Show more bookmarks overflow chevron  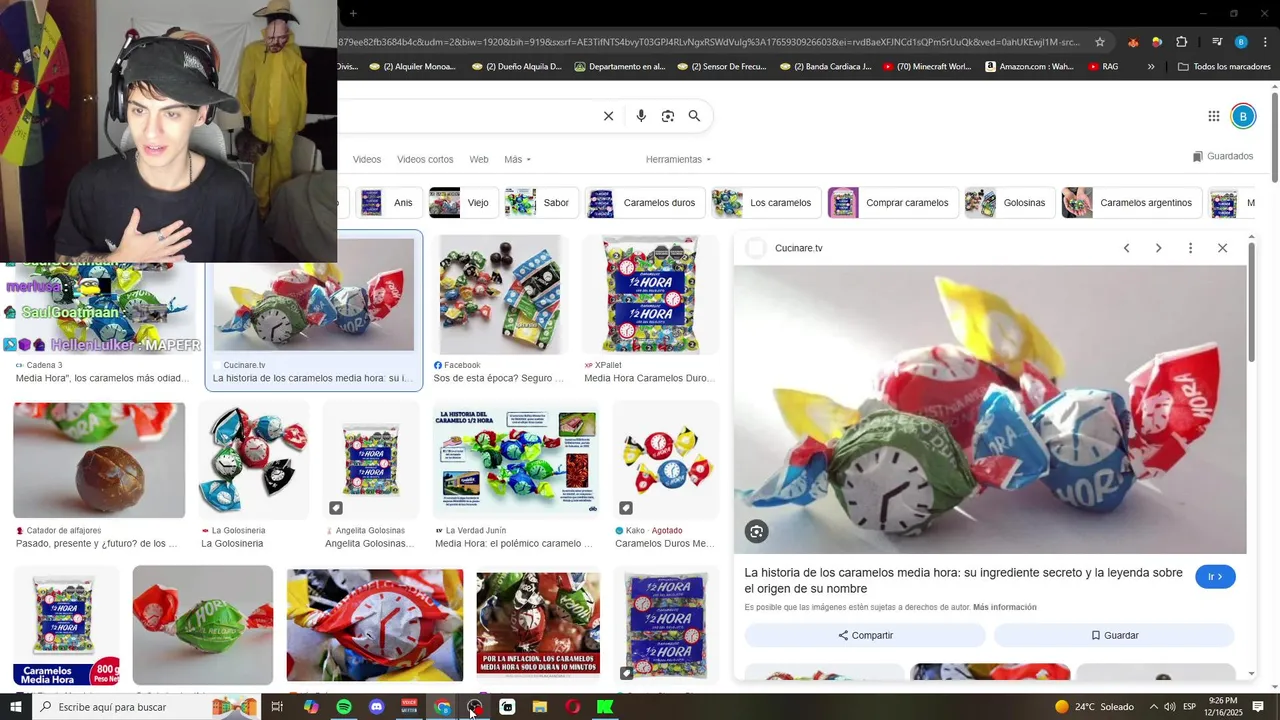coord(1151,67)
